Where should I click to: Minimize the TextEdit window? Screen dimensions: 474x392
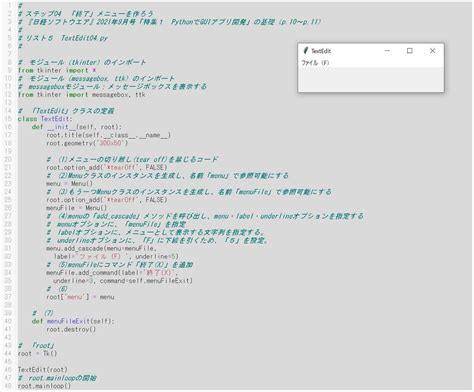pos(387,51)
